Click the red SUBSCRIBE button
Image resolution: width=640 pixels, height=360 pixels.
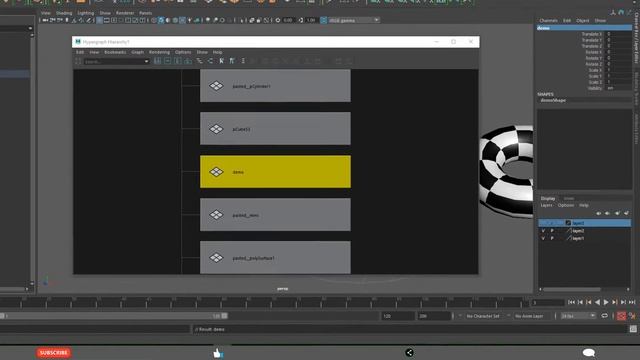53,353
